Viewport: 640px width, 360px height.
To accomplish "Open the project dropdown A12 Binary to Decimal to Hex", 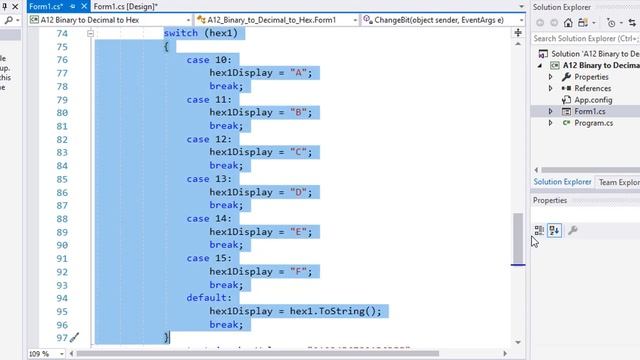I will 188,20.
